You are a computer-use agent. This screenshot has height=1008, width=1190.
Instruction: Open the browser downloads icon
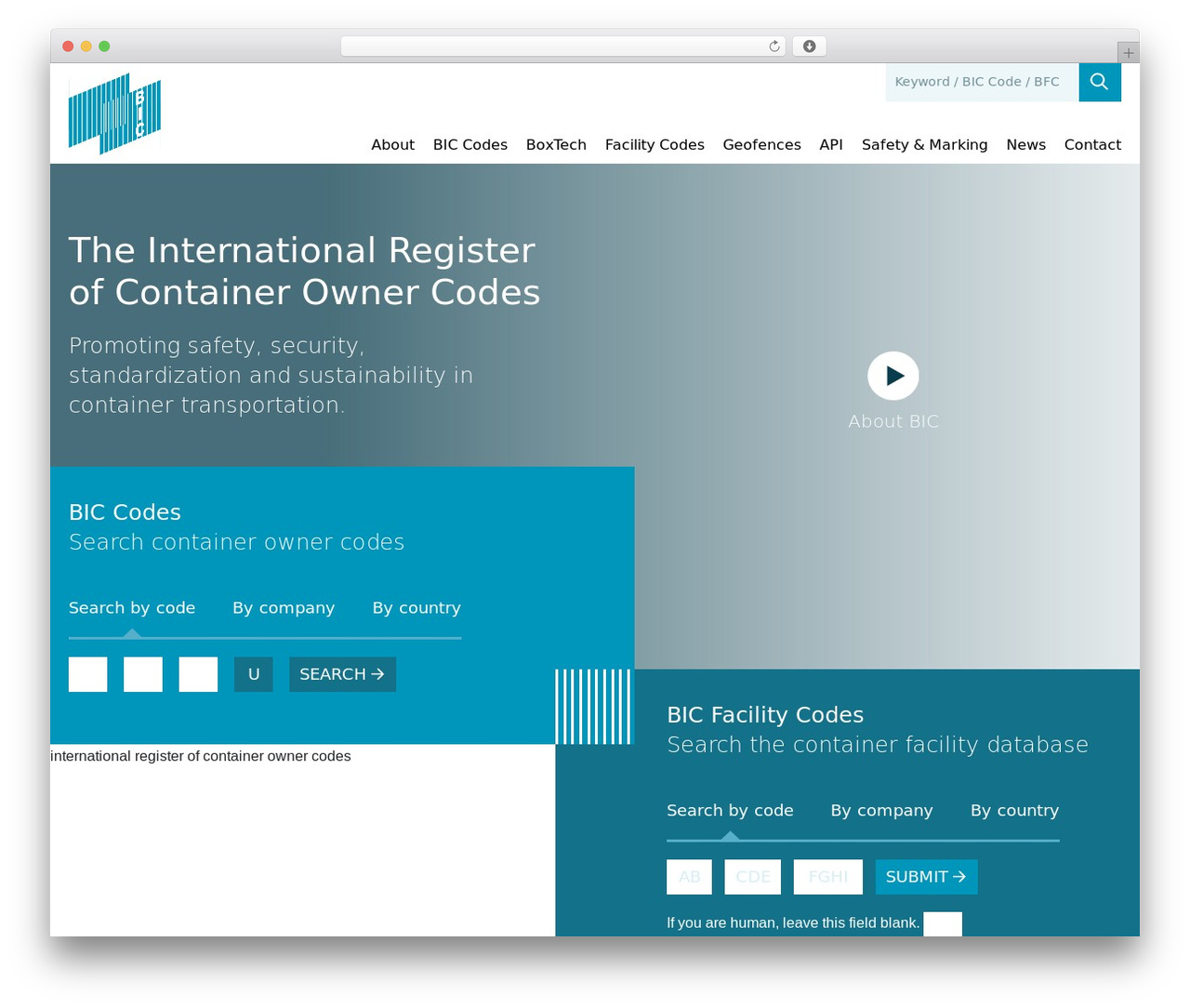coord(810,46)
